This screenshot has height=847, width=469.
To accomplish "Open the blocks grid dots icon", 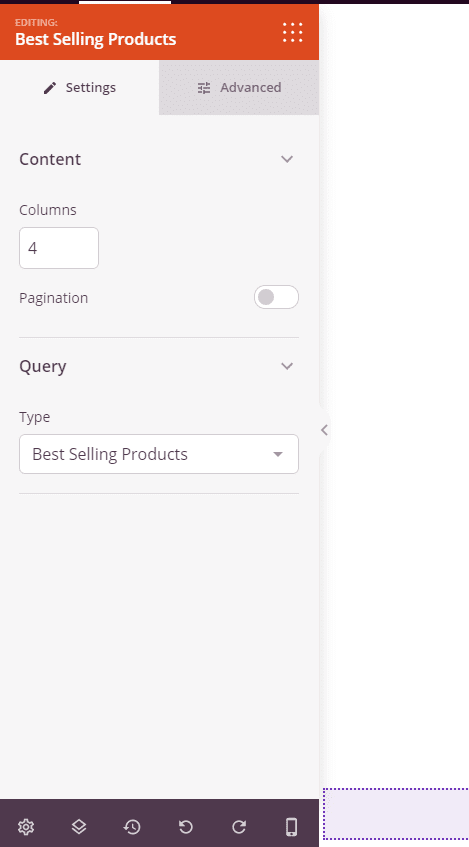I will coord(292,32).
